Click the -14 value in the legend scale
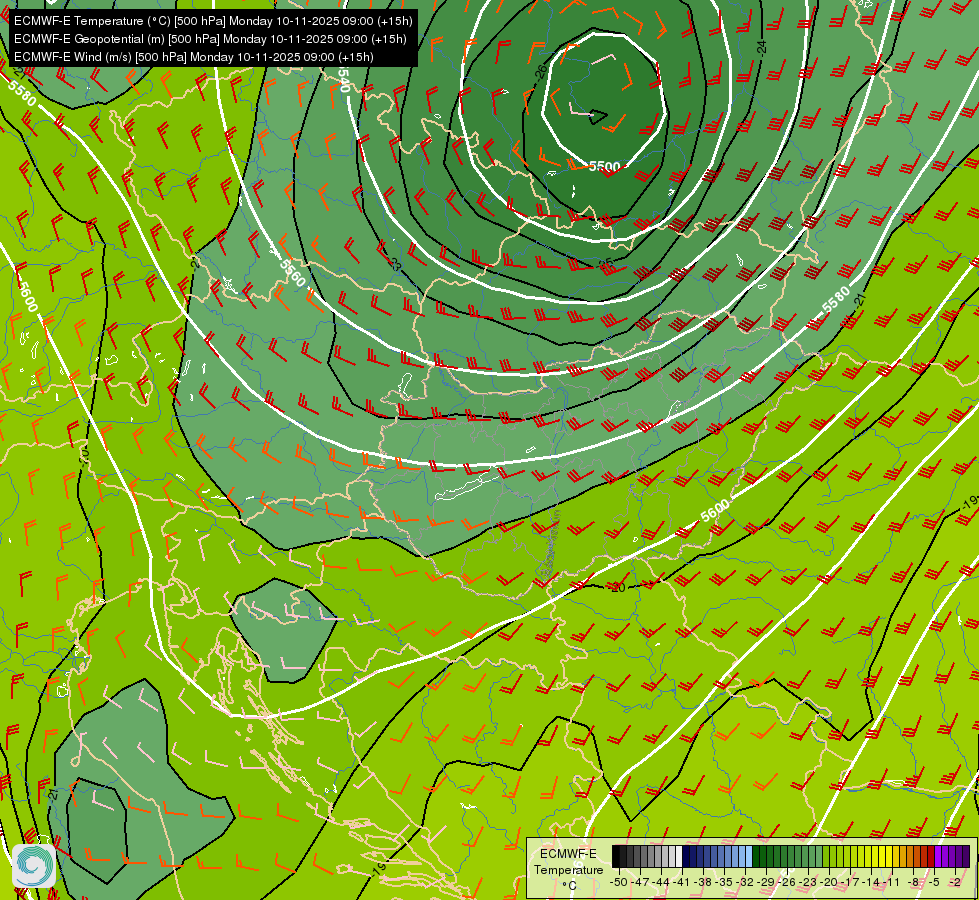Image resolution: width=979 pixels, height=900 pixels. tap(871, 882)
